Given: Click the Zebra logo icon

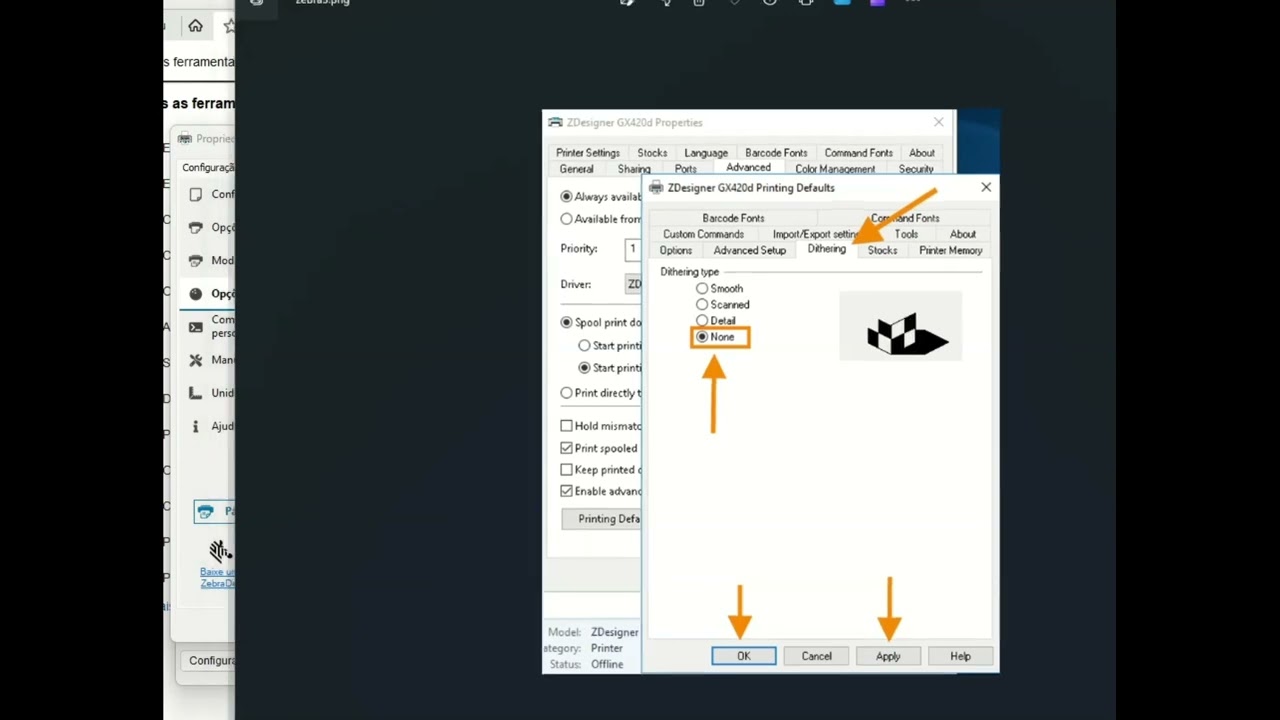Looking at the screenshot, I should 219,550.
